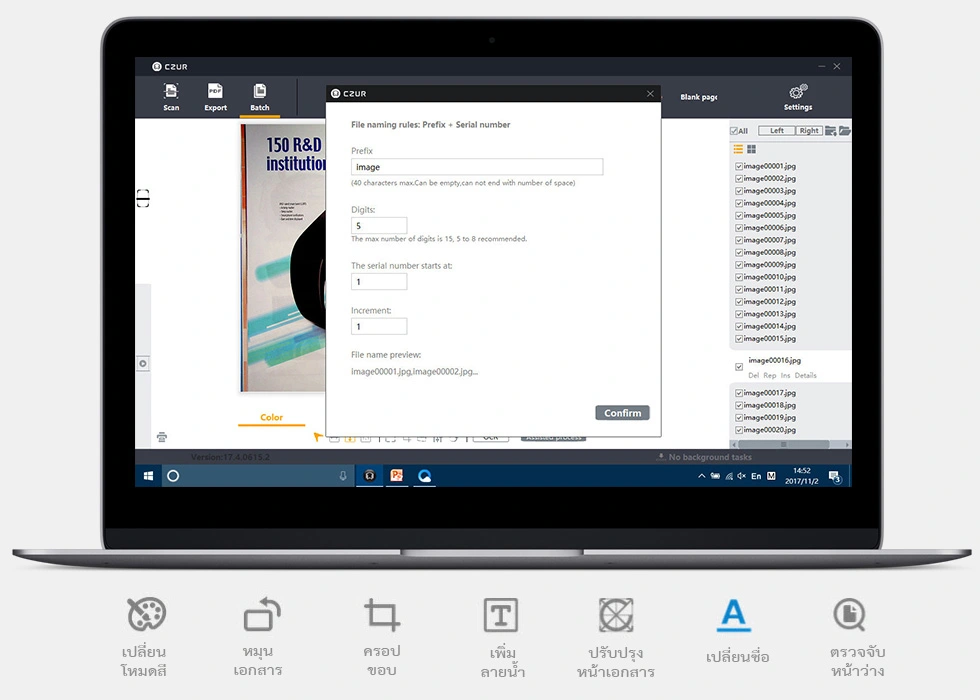This screenshot has width=980, height=700.
Task: Confirm the file naming rules
Action: click(x=622, y=412)
